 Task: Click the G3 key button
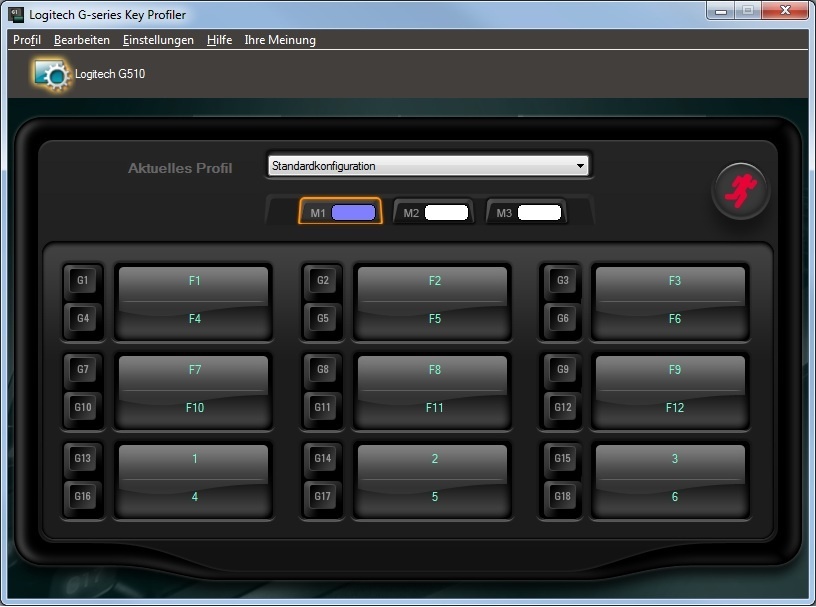[563, 281]
